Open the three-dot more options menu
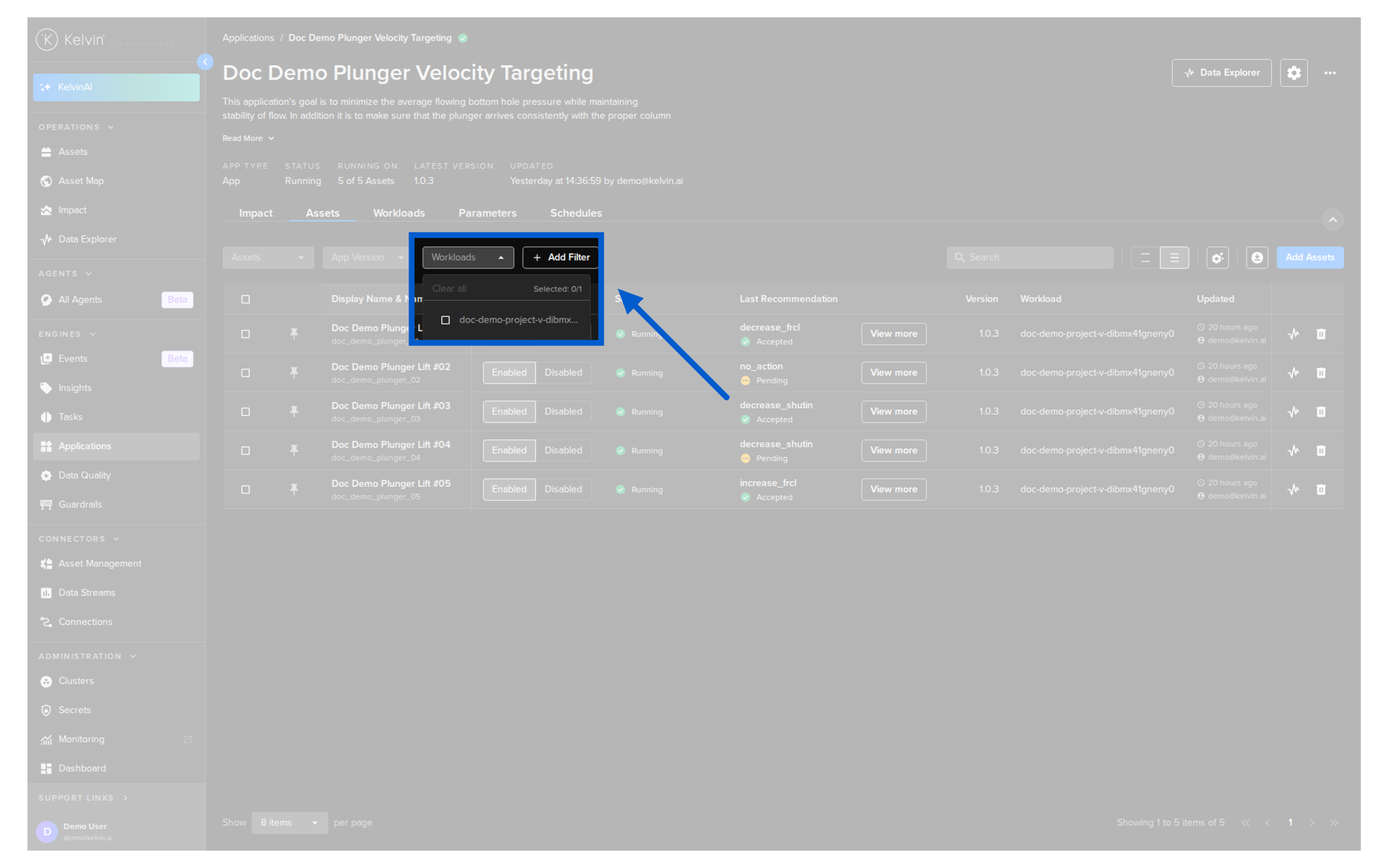The image size is (1389, 868). (1330, 73)
